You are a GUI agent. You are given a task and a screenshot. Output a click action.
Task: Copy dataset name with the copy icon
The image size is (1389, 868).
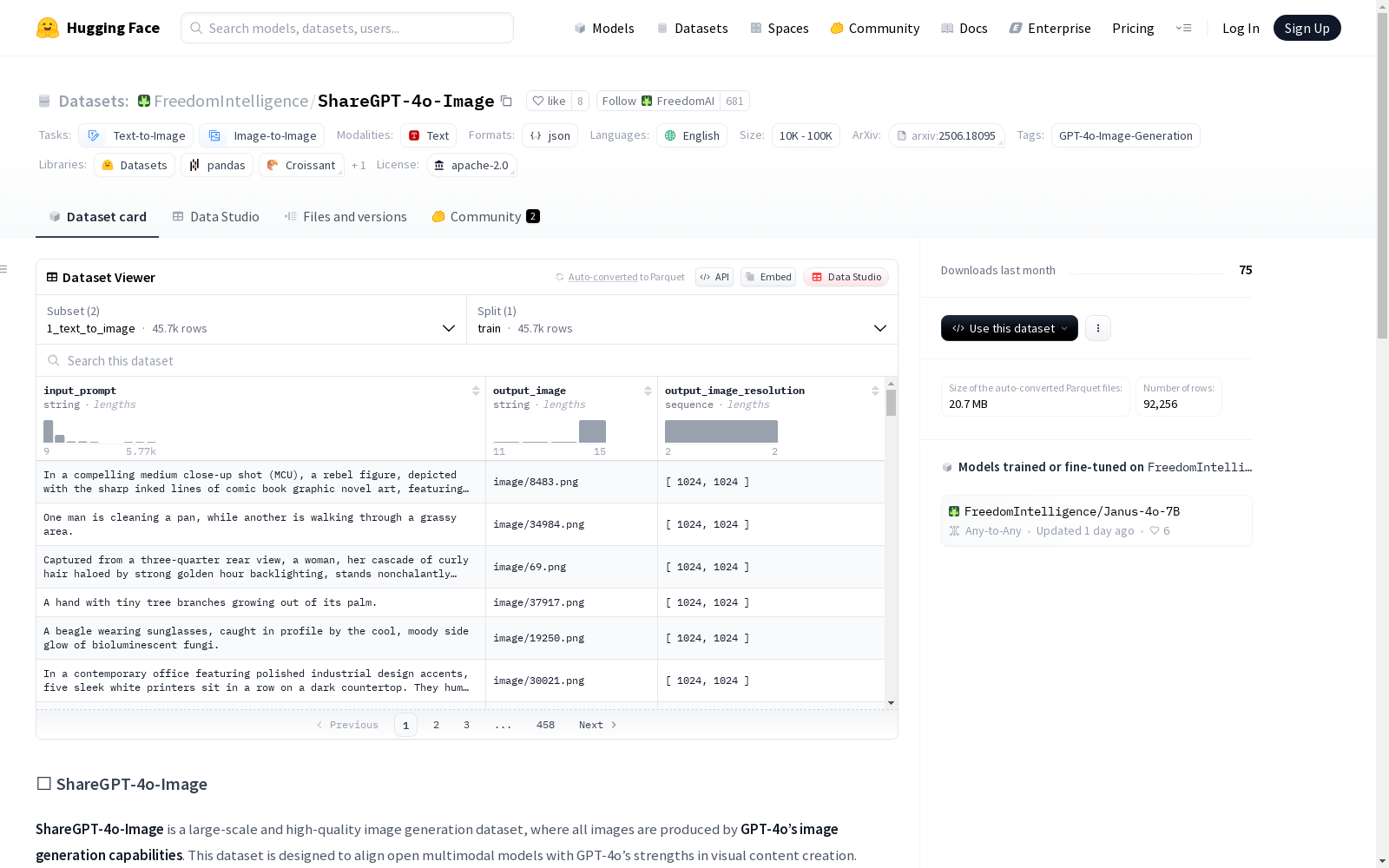[506, 101]
